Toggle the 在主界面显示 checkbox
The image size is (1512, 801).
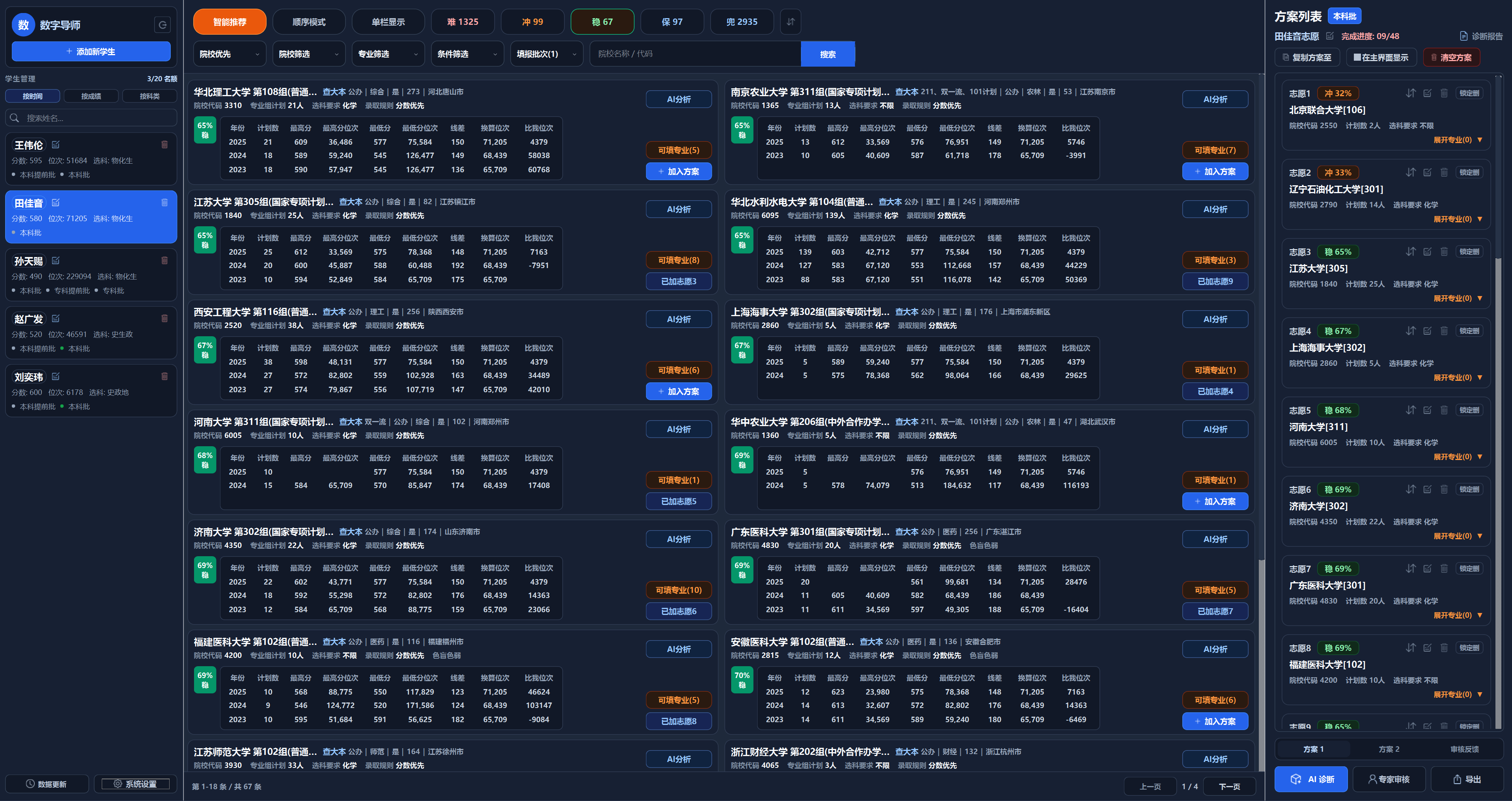(x=1357, y=58)
